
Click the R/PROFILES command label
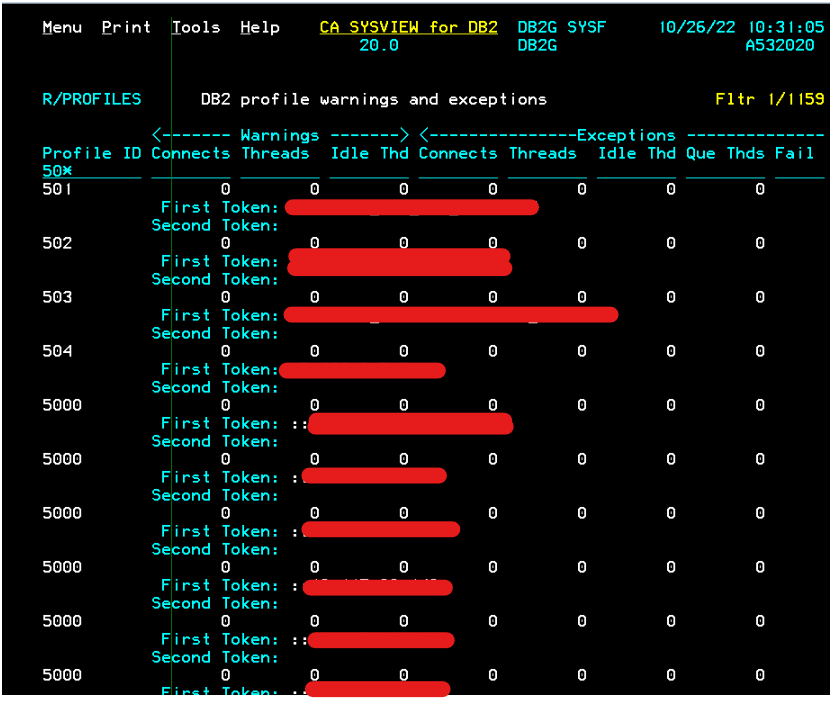coord(92,99)
